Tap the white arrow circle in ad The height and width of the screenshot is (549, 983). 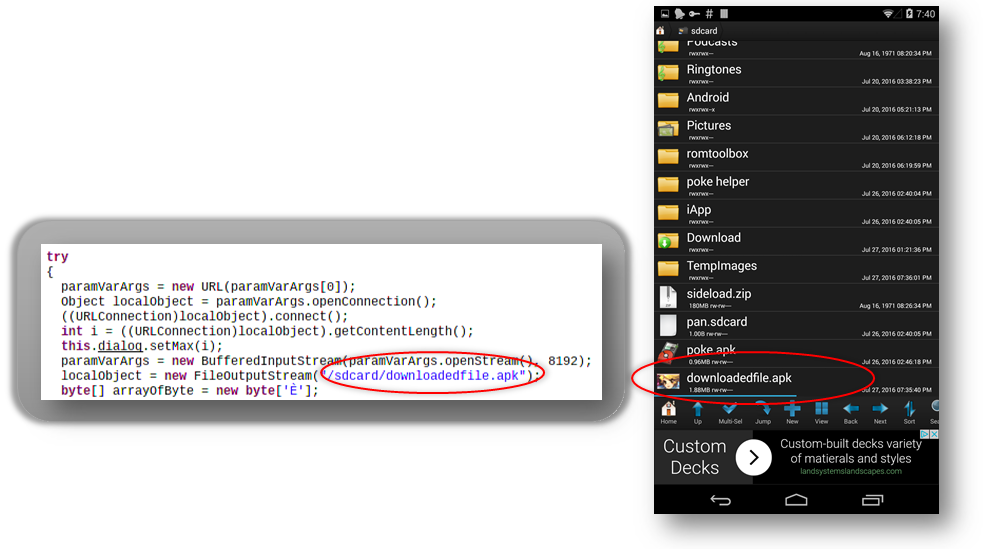click(x=754, y=458)
